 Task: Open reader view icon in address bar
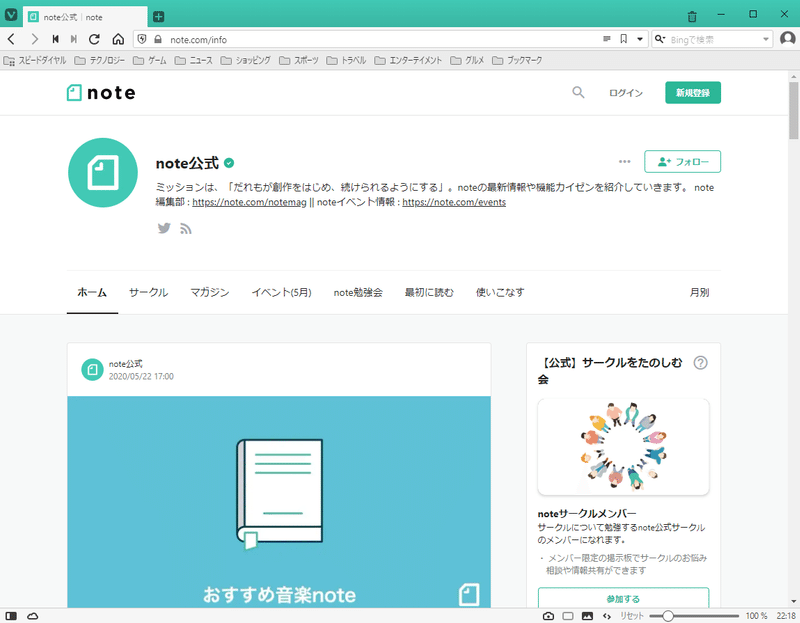click(607, 39)
